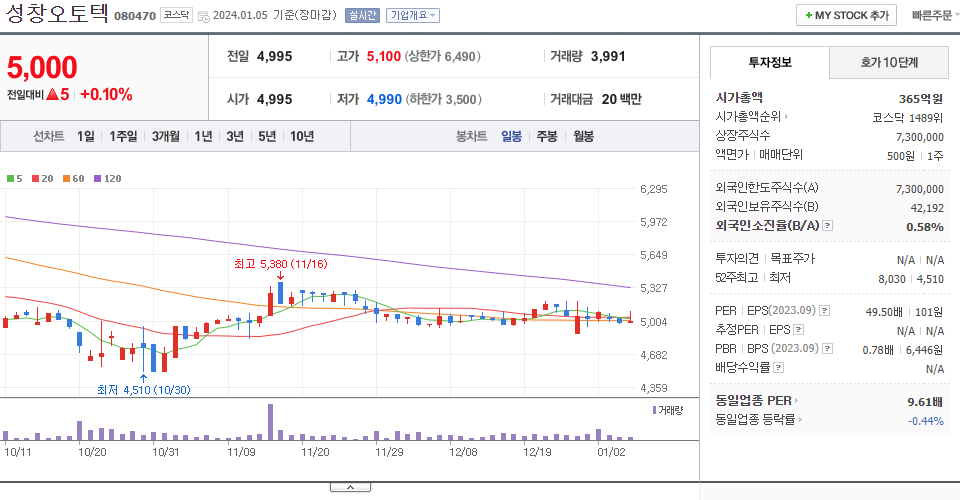Viewport: 960px width, 500px height.
Task: Click the 거래량 value 3,991
Action: point(608,56)
